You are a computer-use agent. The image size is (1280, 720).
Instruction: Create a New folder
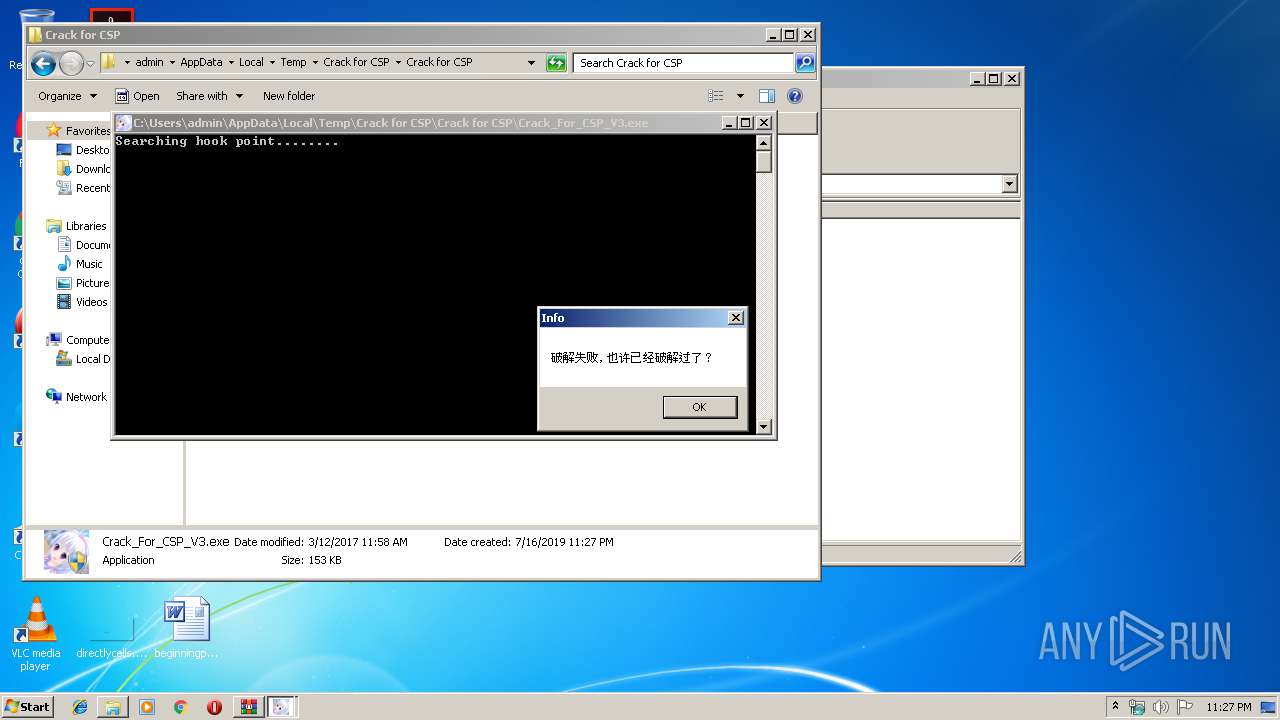(x=289, y=96)
